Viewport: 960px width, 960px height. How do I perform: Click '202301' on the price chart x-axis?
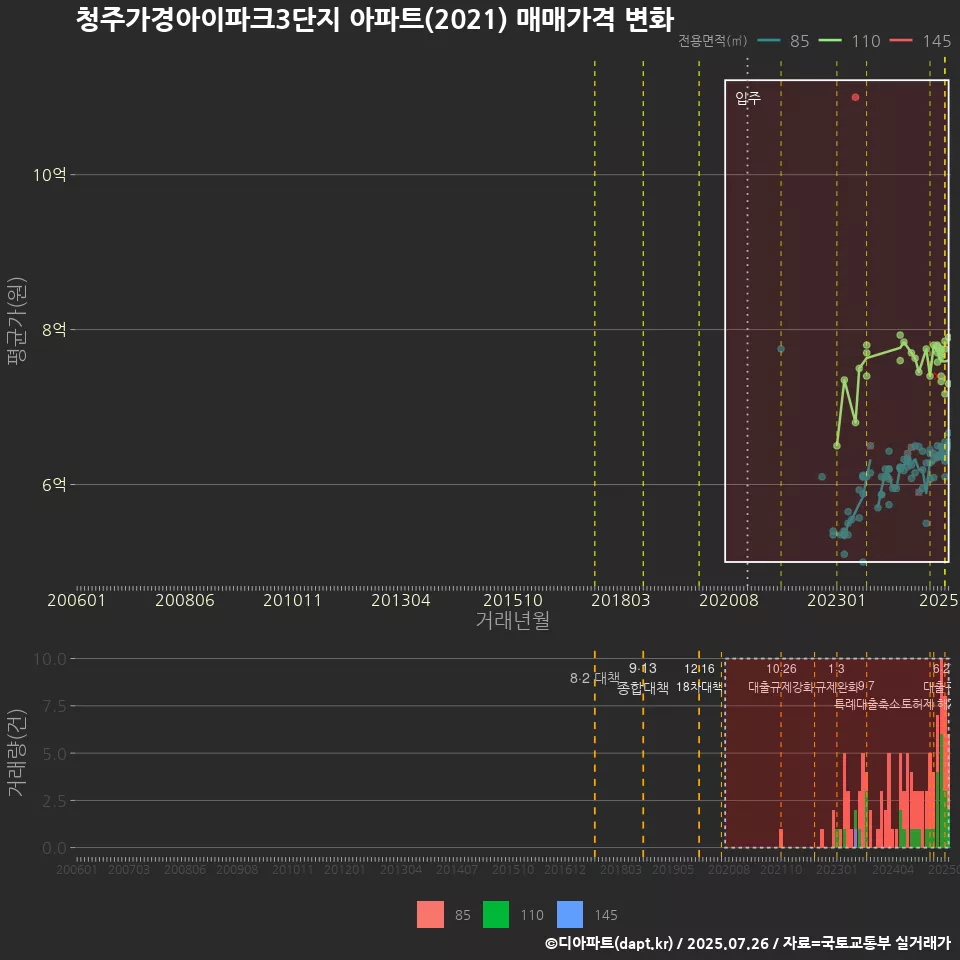point(836,600)
